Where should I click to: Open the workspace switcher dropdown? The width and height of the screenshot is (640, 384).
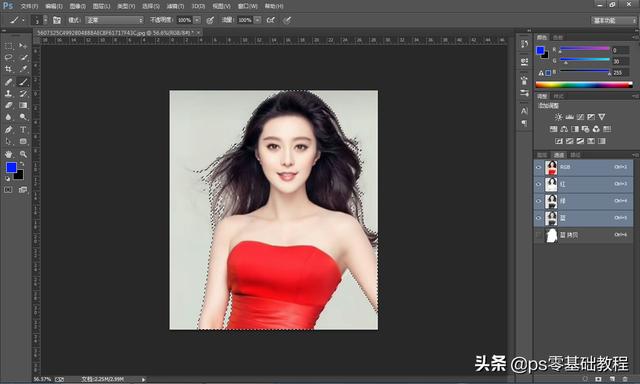614,20
